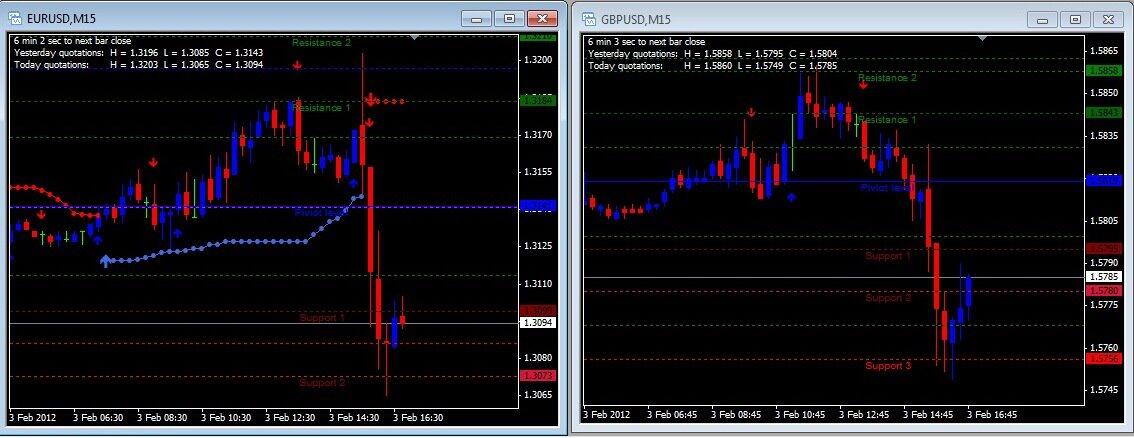Minimize the EURUSD,M15 chart window
This screenshot has width=1134, height=438.
coord(475,19)
